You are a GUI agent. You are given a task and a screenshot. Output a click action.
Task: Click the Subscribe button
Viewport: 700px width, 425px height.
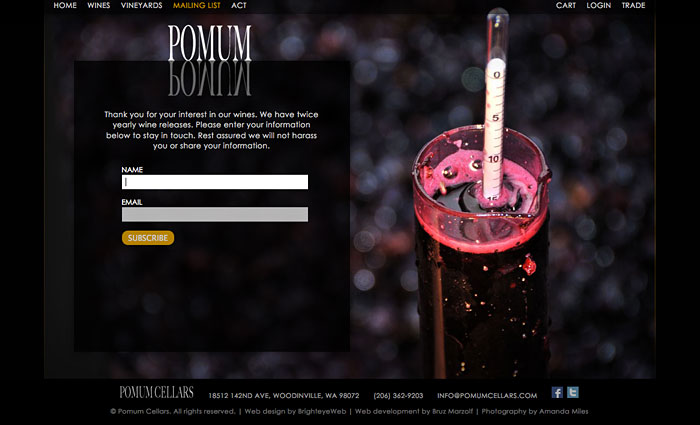[x=148, y=238]
